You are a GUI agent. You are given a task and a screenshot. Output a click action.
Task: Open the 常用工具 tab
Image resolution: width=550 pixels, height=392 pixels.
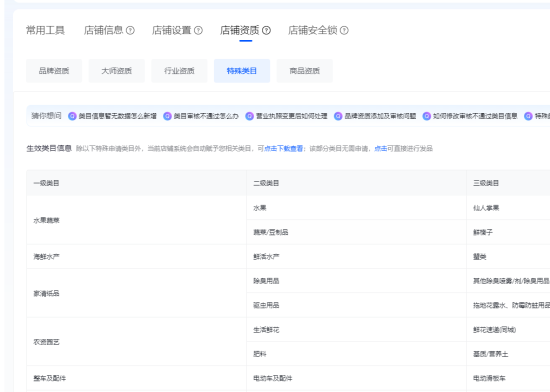click(x=45, y=31)
